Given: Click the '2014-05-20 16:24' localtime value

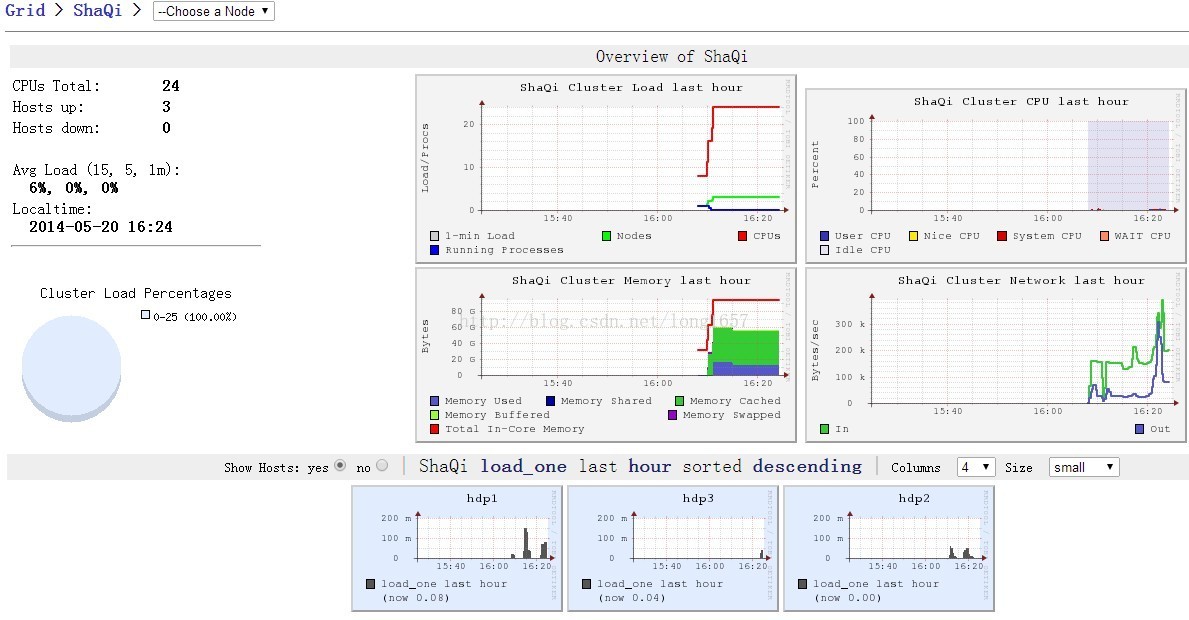Looking at the screenshot, I should (101, 227).
